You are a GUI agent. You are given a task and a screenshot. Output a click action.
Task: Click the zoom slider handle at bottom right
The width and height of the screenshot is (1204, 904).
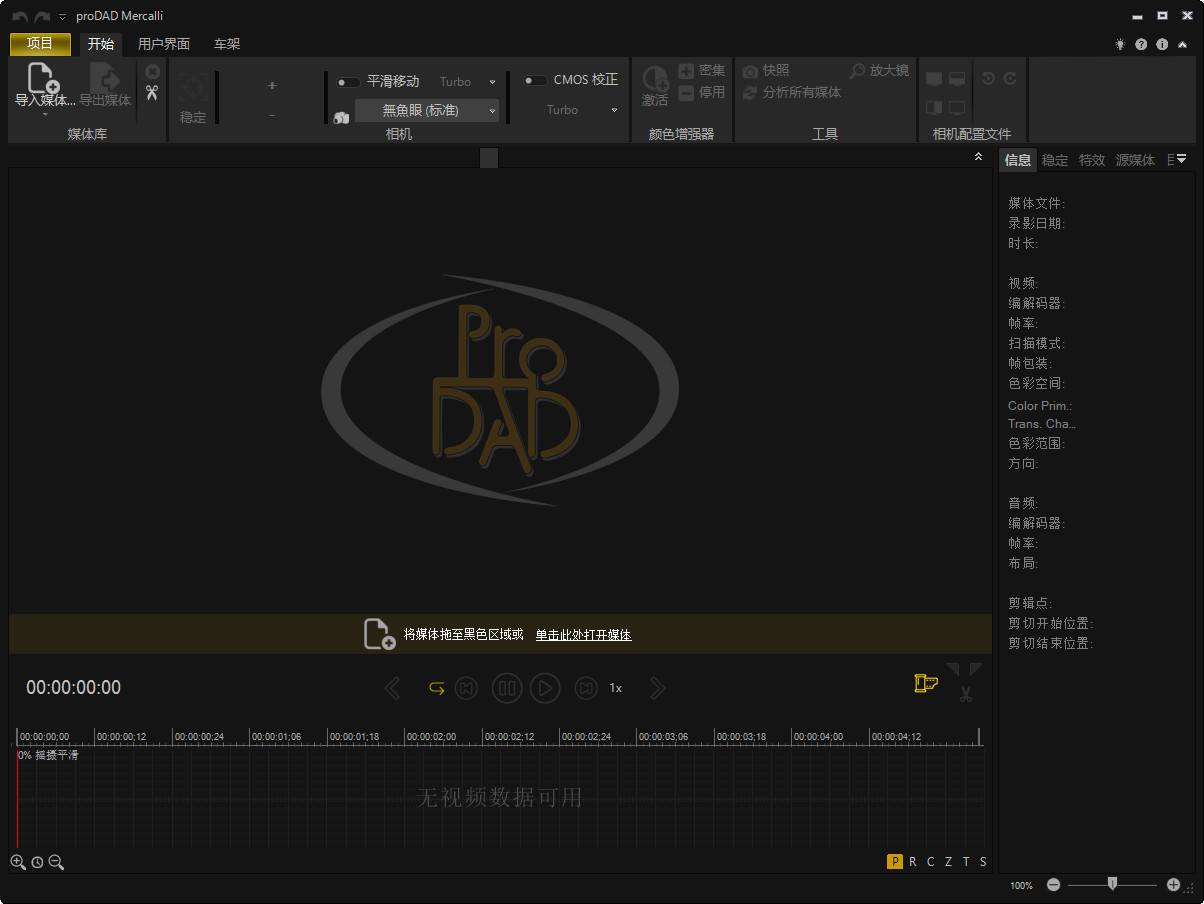(x=1112, y=883)
